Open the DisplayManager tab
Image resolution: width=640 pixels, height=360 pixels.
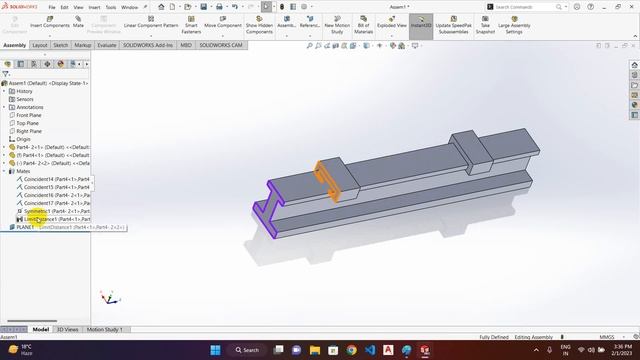[x=60, y=64]
